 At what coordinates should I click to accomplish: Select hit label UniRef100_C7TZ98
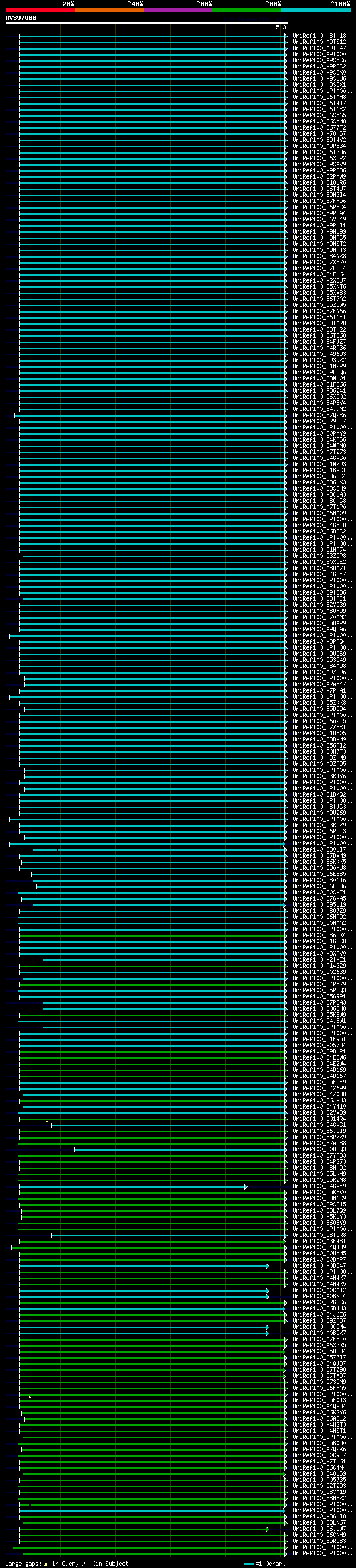(x=319, y=1369)
